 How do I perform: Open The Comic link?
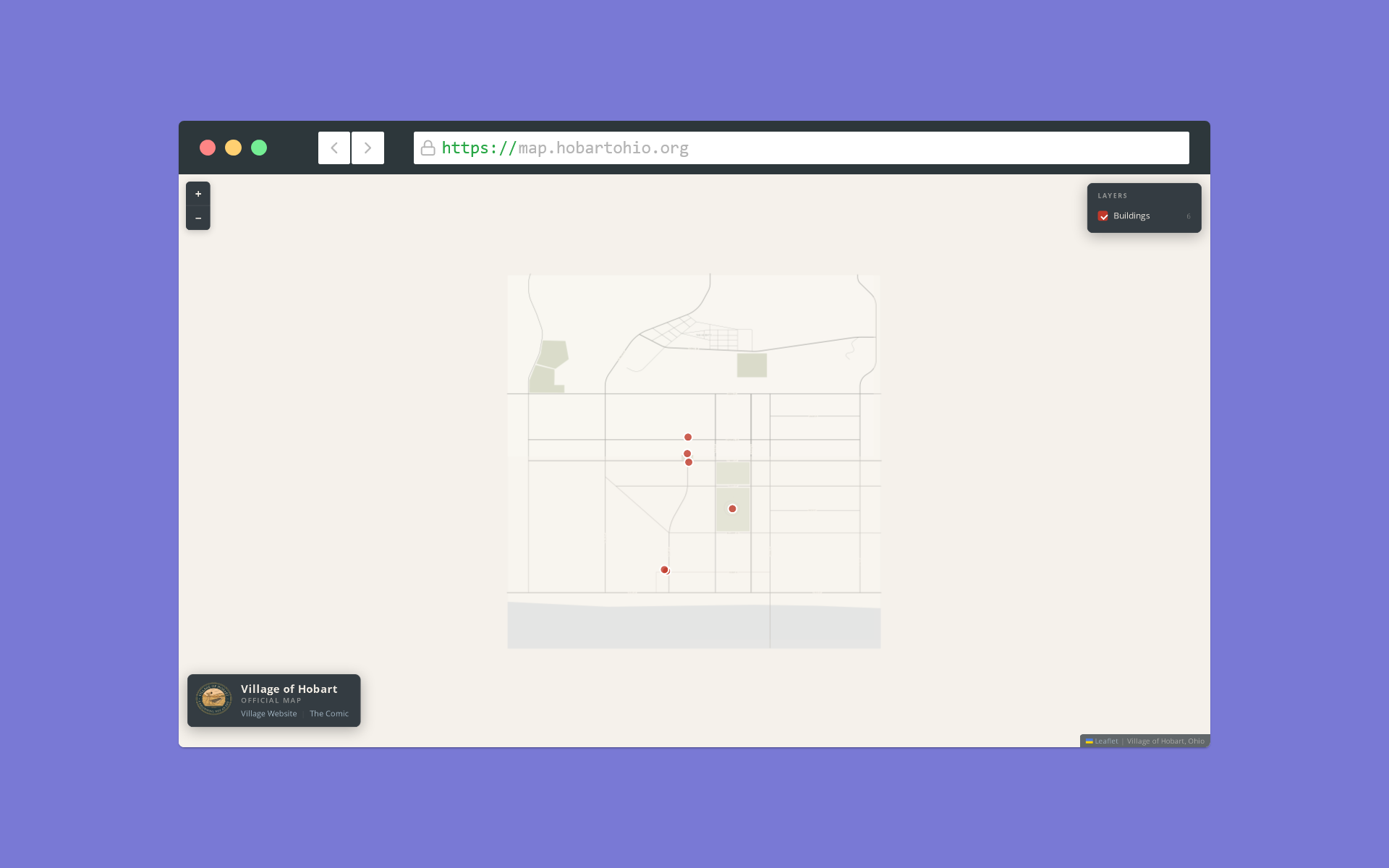click(x=329, y=714)
